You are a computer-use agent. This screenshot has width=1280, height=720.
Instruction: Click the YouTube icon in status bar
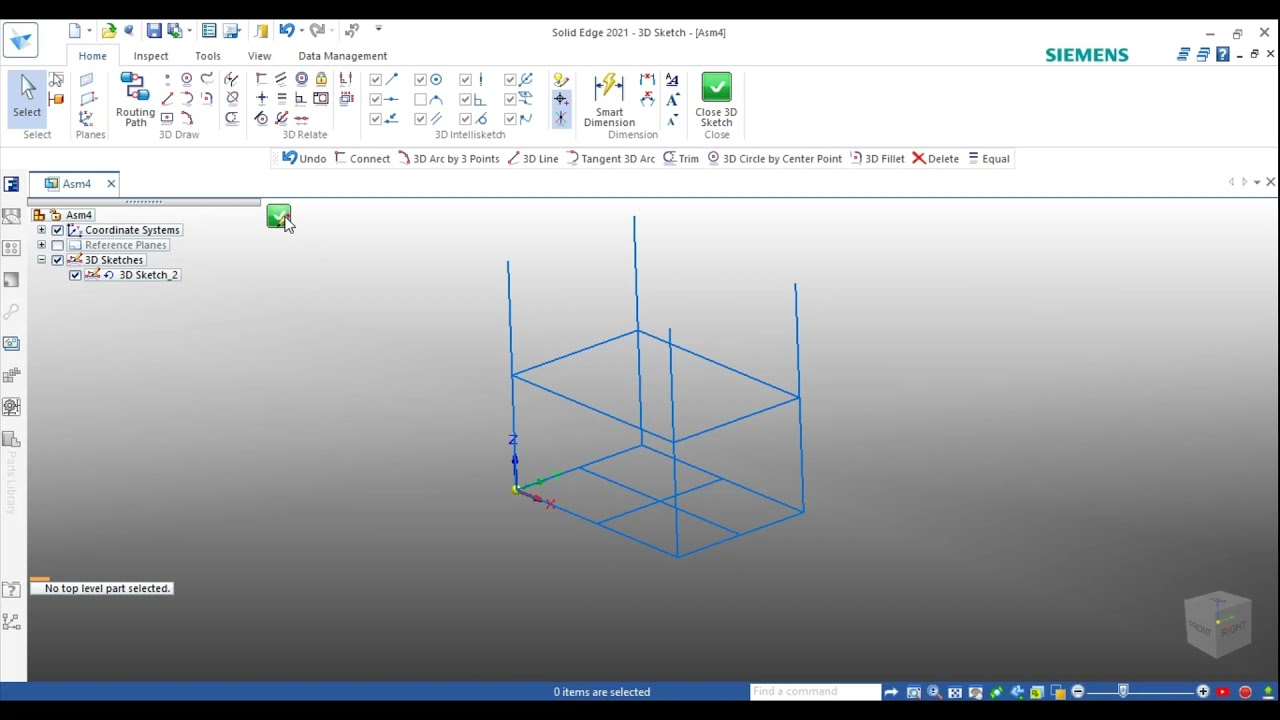point(1223,692)
